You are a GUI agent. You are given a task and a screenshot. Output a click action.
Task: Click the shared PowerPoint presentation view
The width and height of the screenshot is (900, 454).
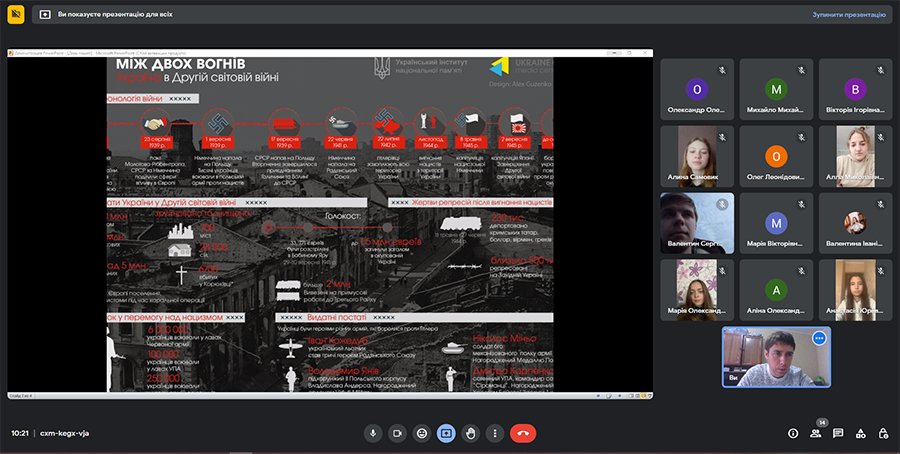coord(330,224)
